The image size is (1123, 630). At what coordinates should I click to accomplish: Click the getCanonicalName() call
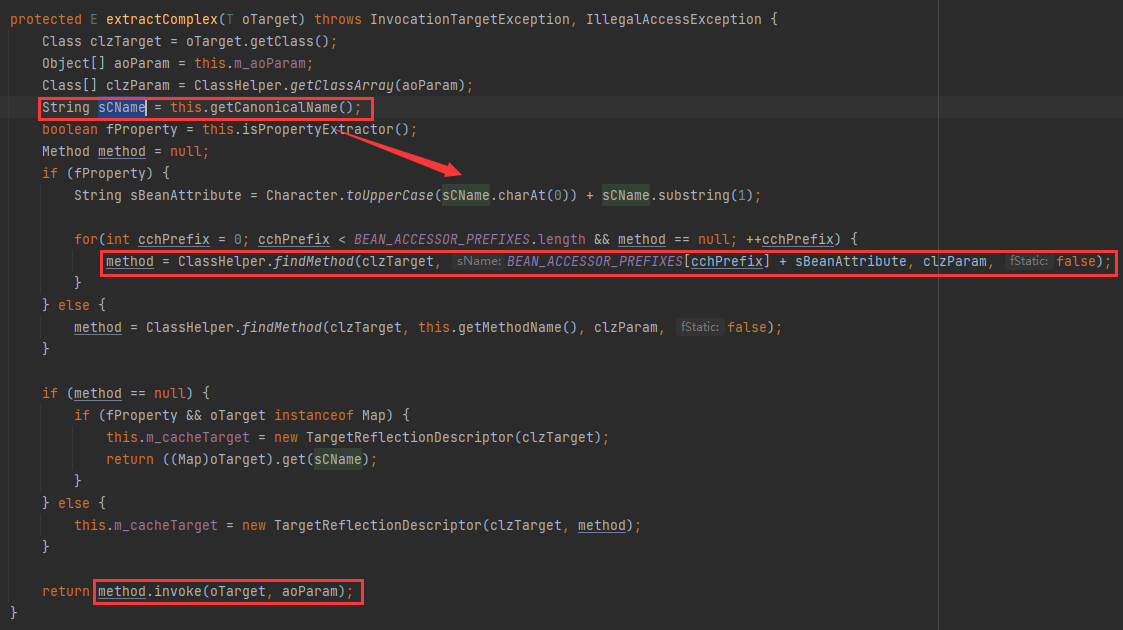(281, 107)
